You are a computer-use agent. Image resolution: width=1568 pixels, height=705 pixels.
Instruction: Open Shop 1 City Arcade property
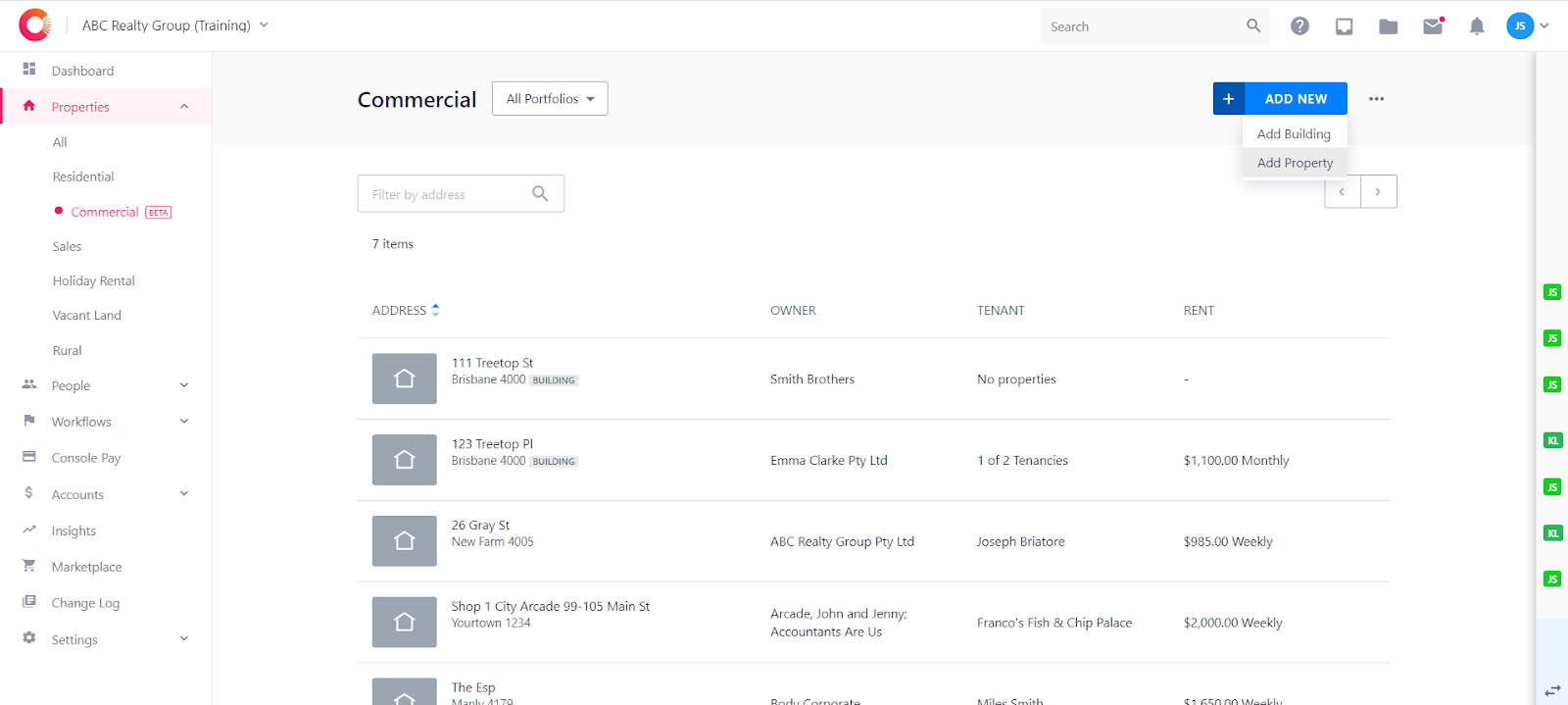click(x=551, y=607)
